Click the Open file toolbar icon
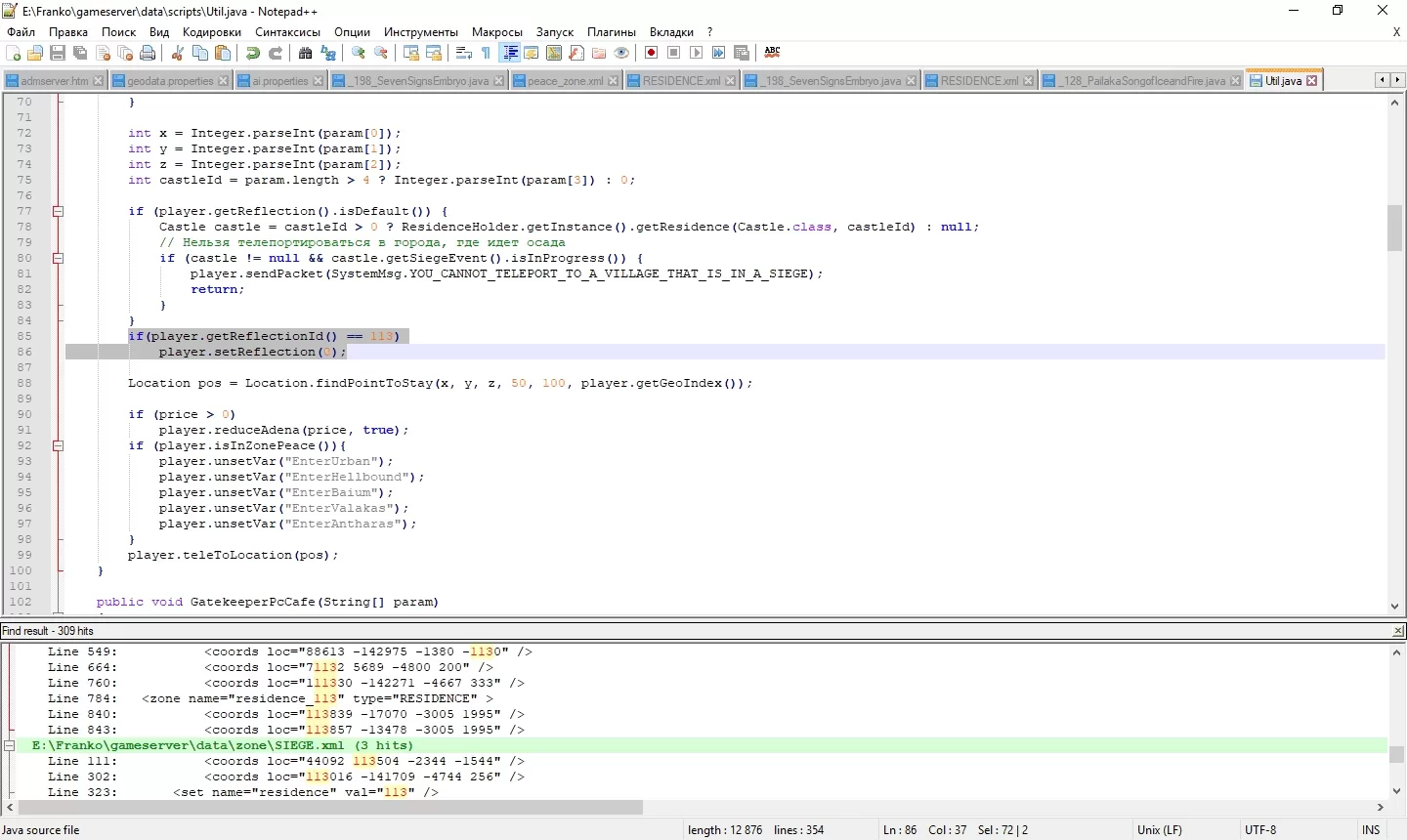The image size is (1407, 840). [x=36, y=53]
